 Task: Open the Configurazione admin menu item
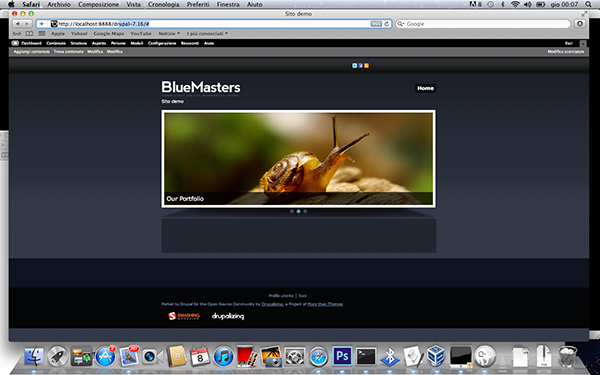(162, 43)
